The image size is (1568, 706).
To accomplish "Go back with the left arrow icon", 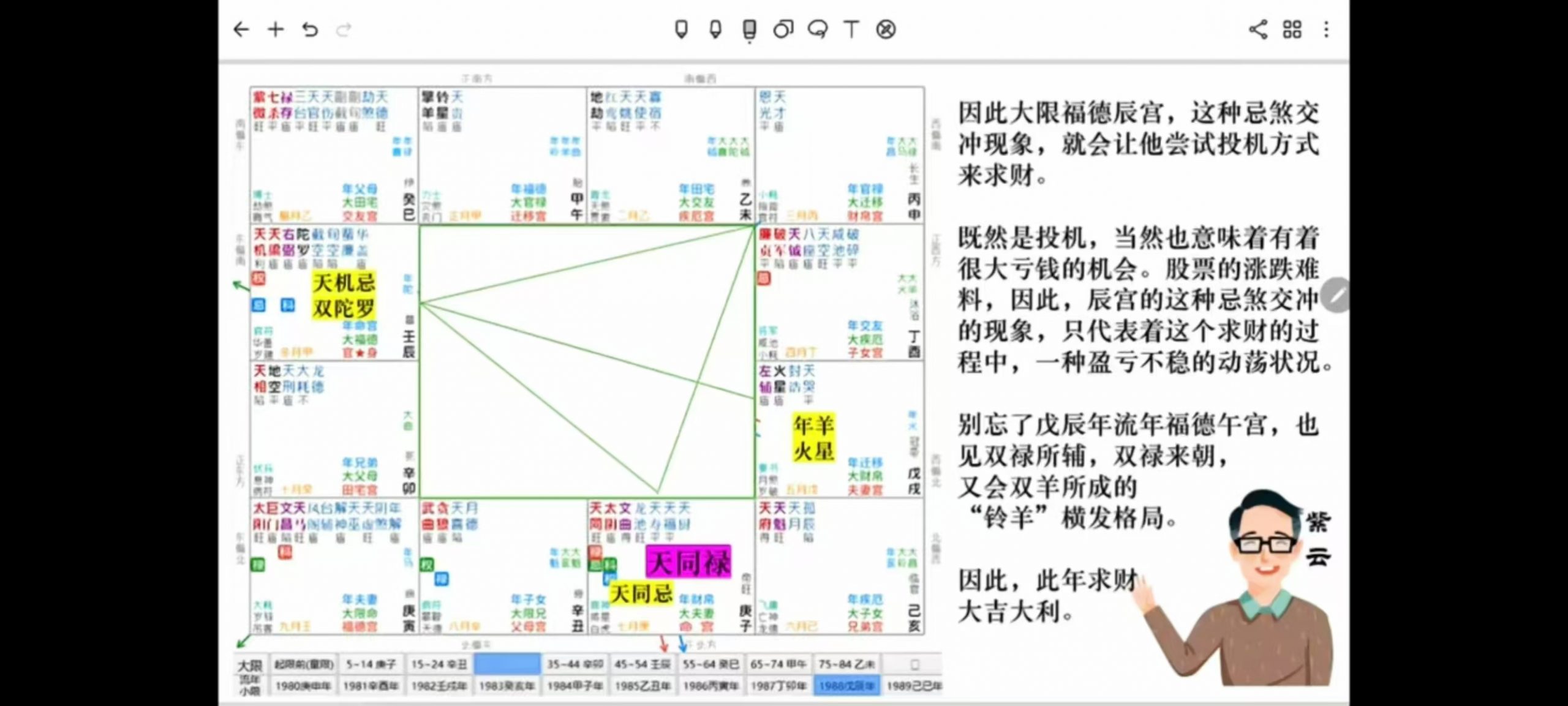I will pos(241,29).
